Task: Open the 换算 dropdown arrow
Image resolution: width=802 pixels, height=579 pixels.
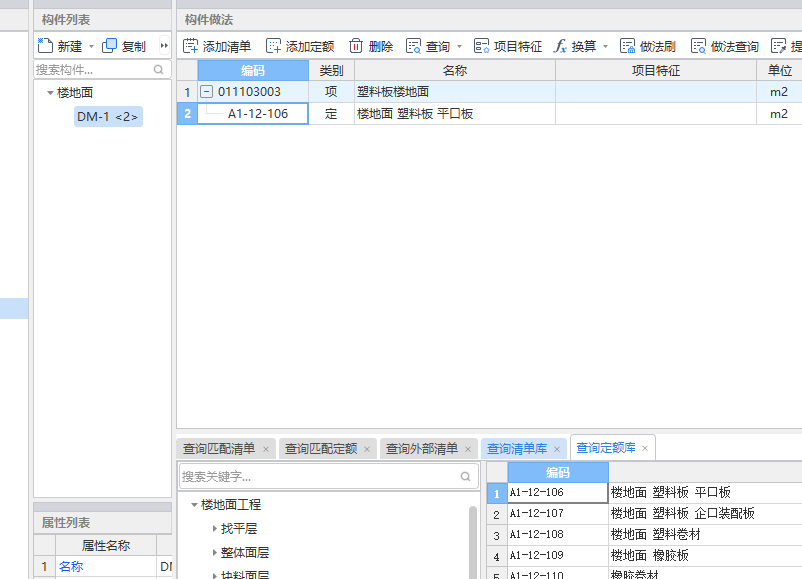Action: 606,47
